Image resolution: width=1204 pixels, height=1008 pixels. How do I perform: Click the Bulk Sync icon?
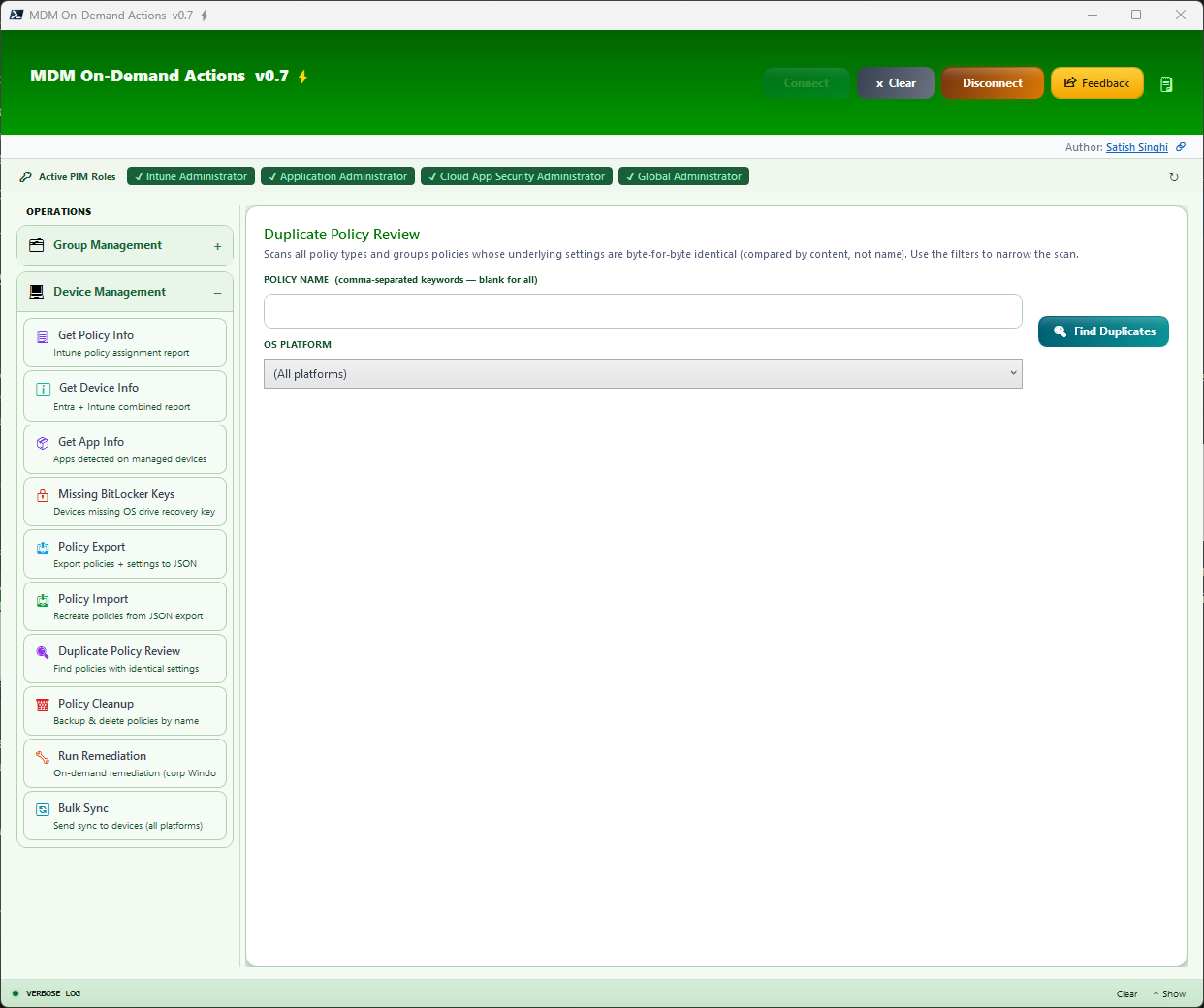43,809
